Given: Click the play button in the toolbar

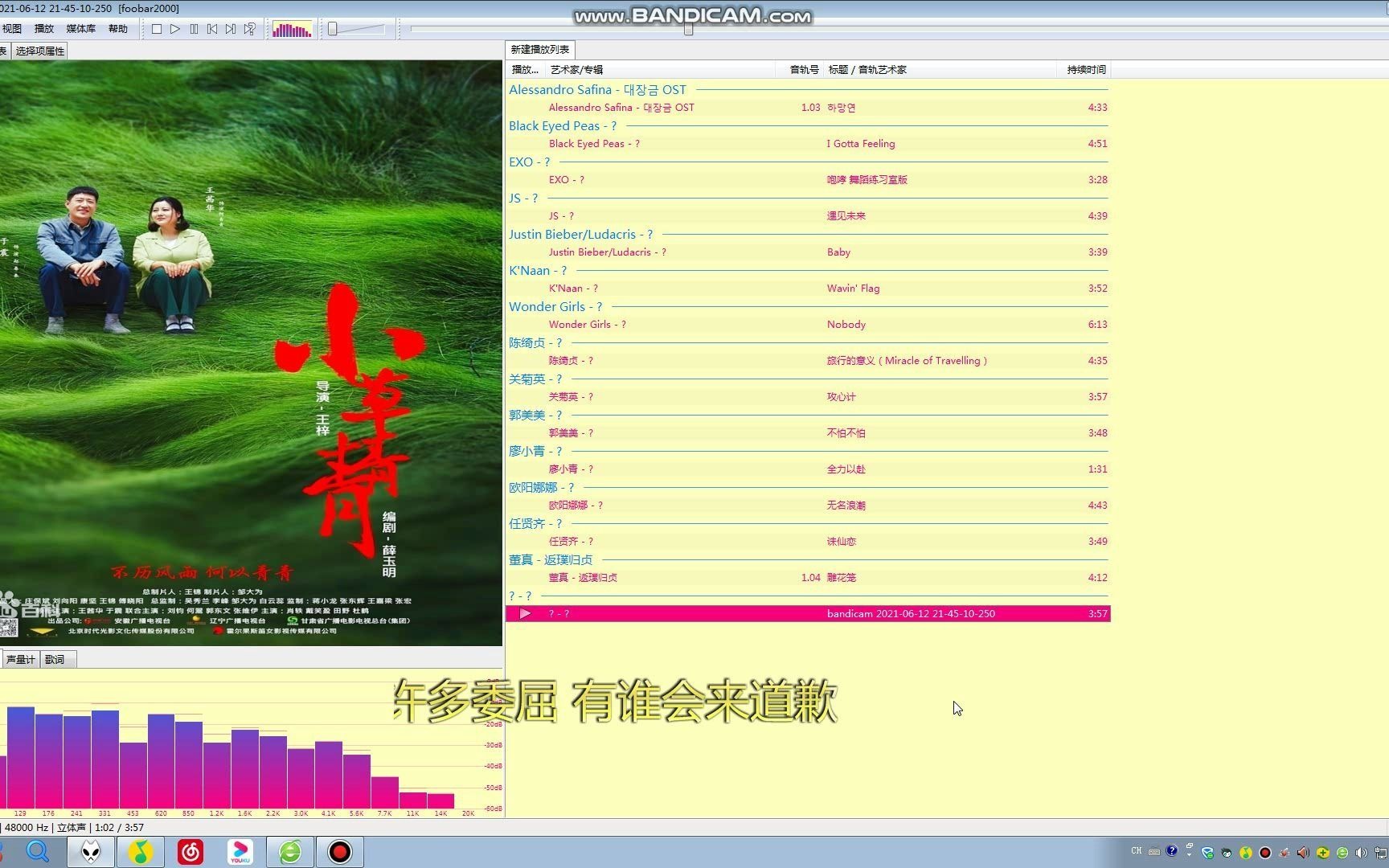Looking at the screenshot, I should coord(175,29).
